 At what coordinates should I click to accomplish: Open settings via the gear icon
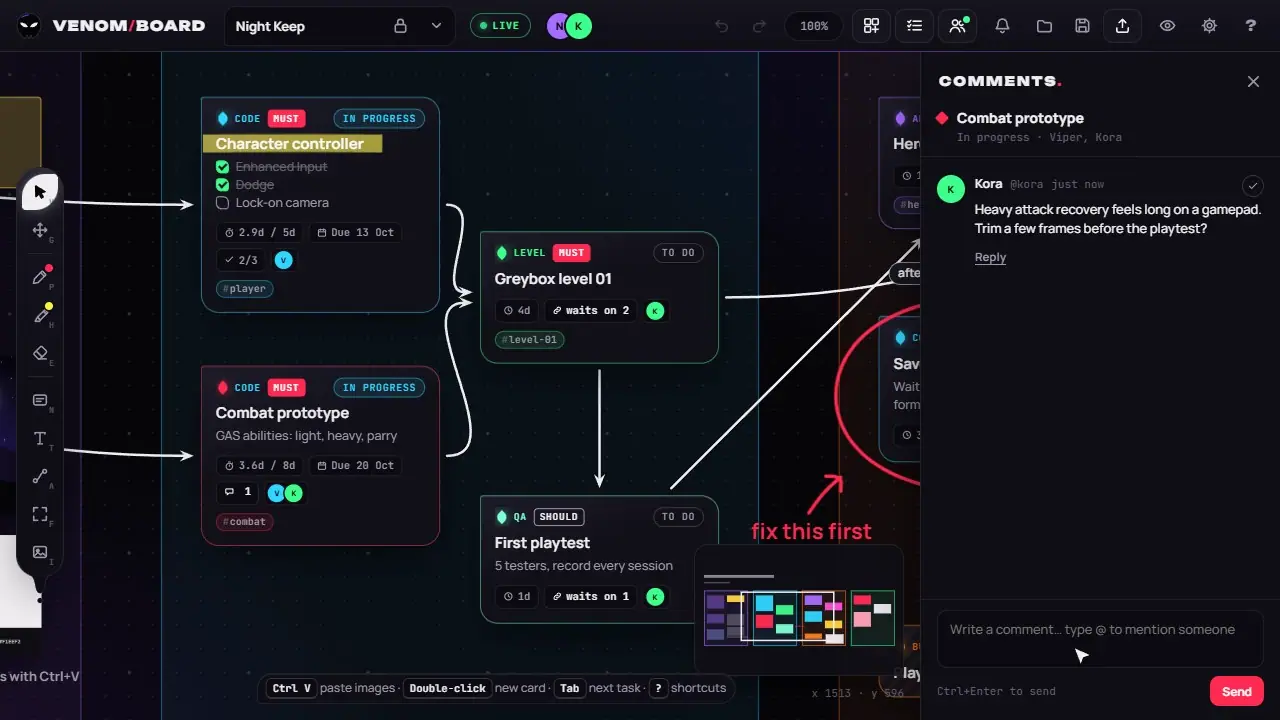tap(1209, 26)
